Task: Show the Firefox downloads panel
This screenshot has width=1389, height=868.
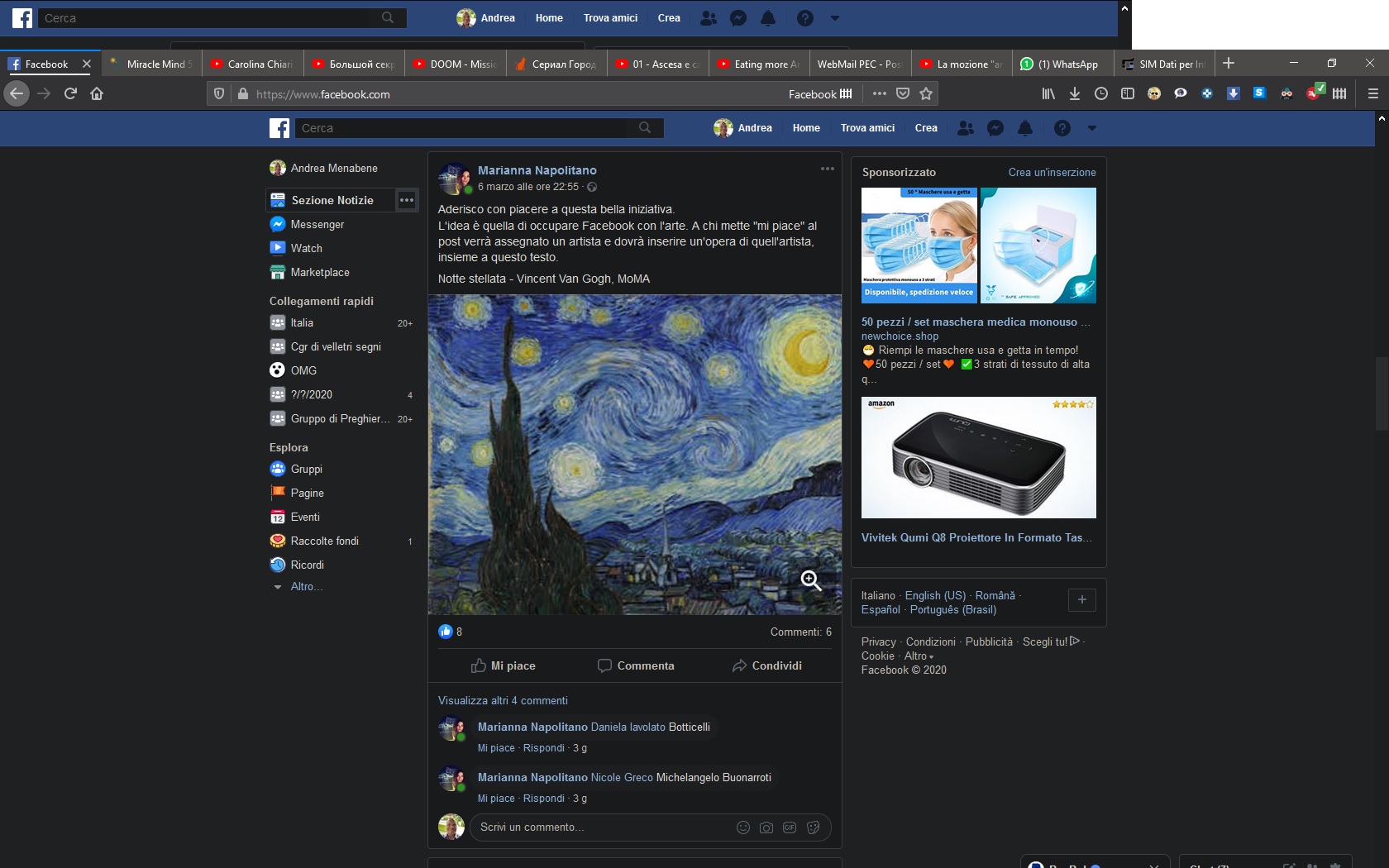Action: coord(1075,93)
